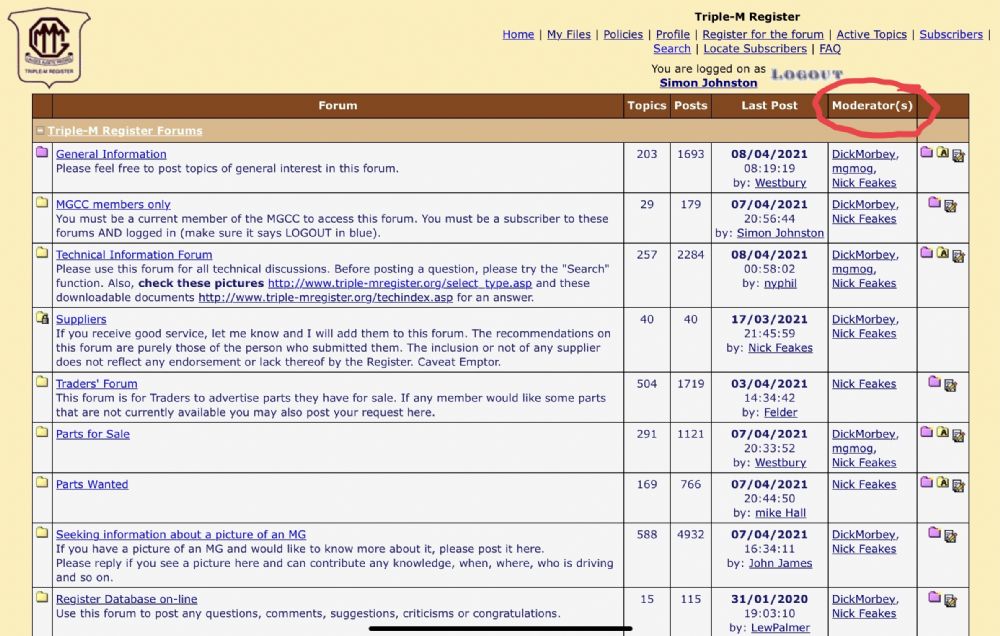Click purple folder icon in Traders' Forum row
The width and height of the screenshot is (1000, 636).
coord(934,382)
